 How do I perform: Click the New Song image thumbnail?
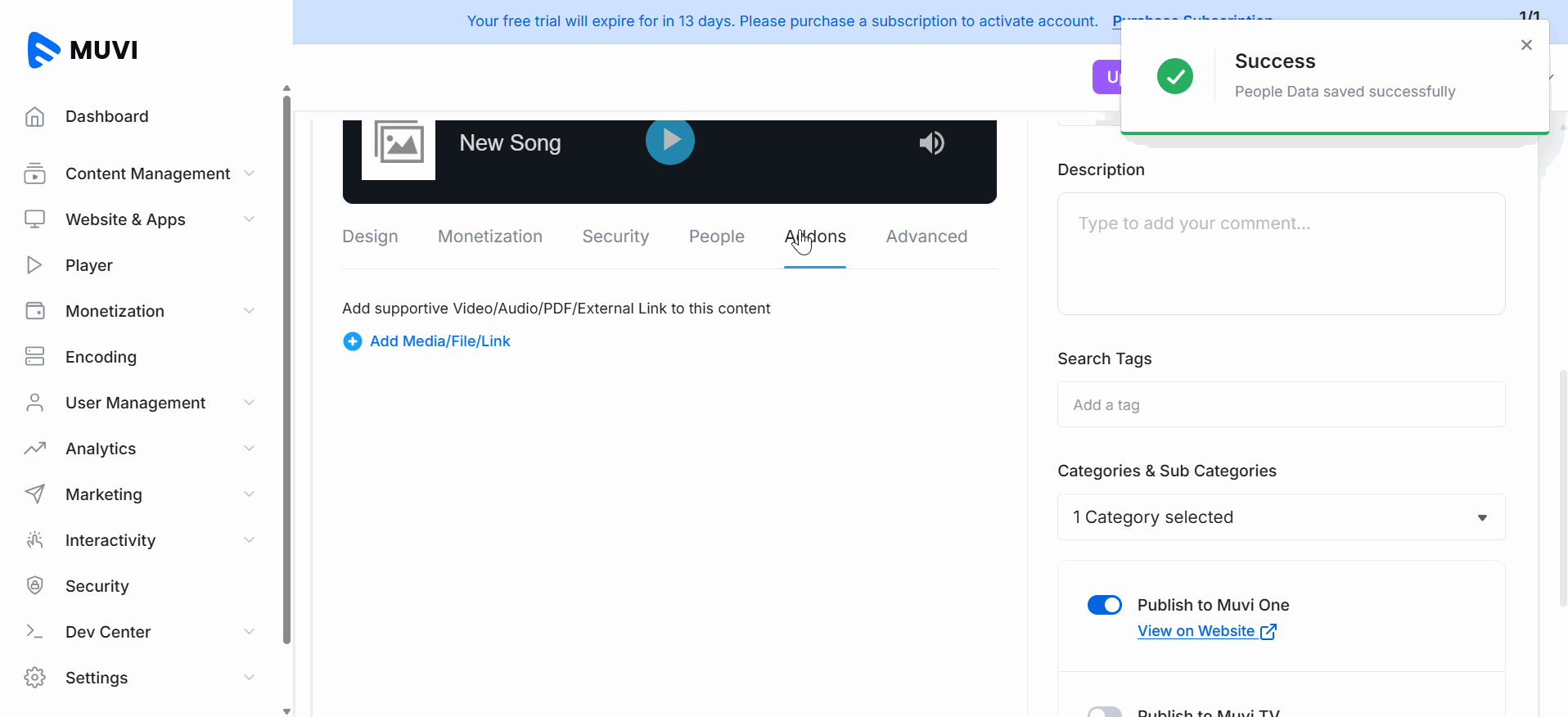[x=399, y=146]
